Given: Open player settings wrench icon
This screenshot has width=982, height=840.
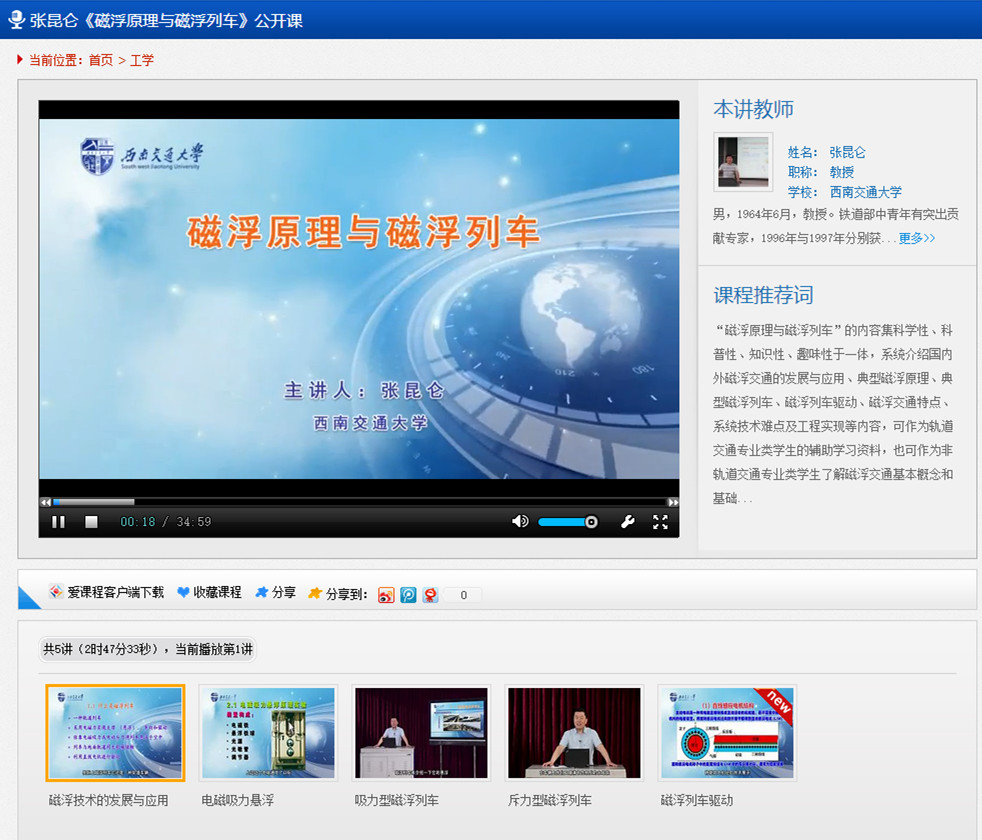Looking at the screenshot, I should coord(628,522).
